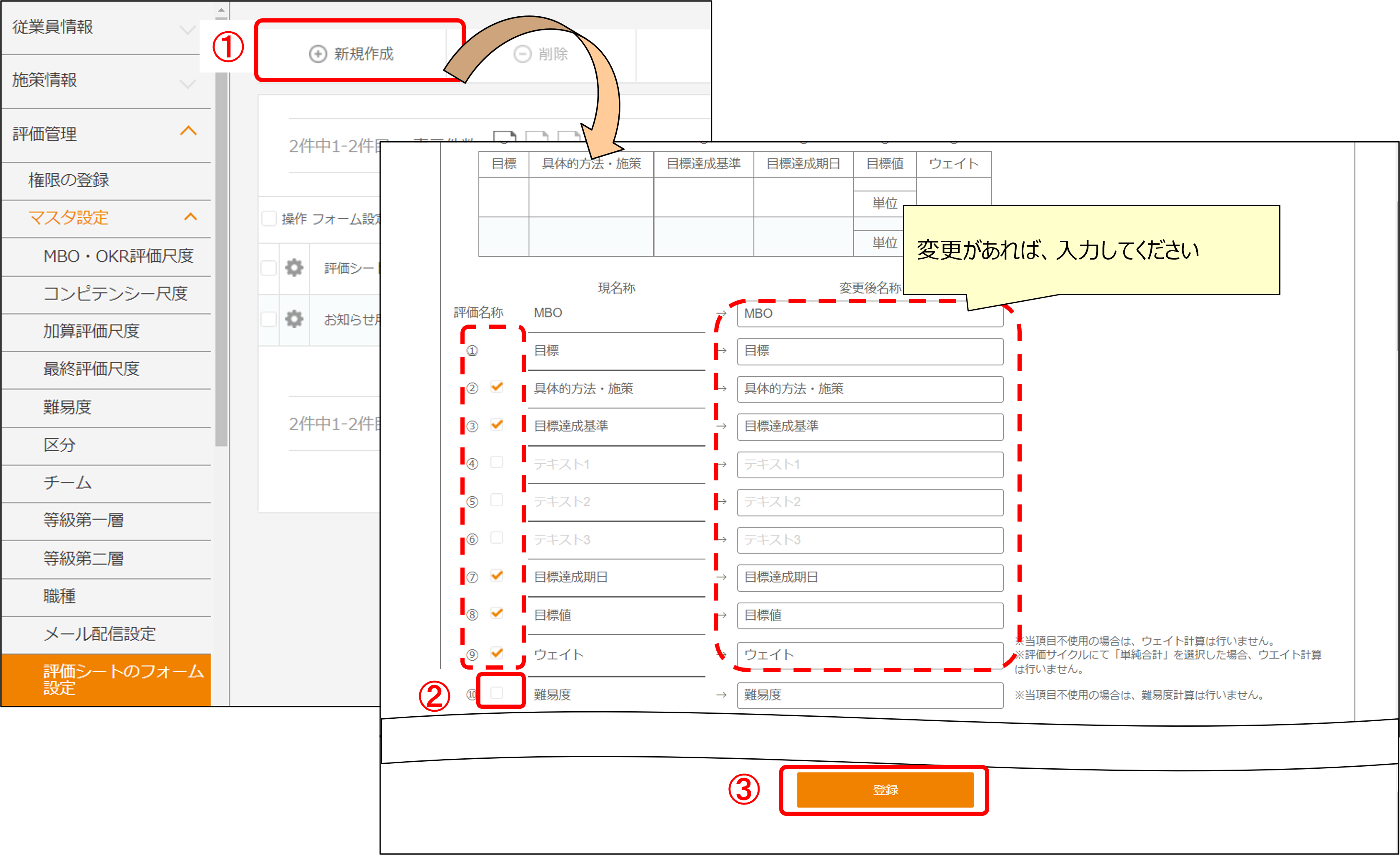The height and width of the screenshot is (855, 1400).
Task: Click the テキスト2 renamed input field
Action: coord(870,502)
